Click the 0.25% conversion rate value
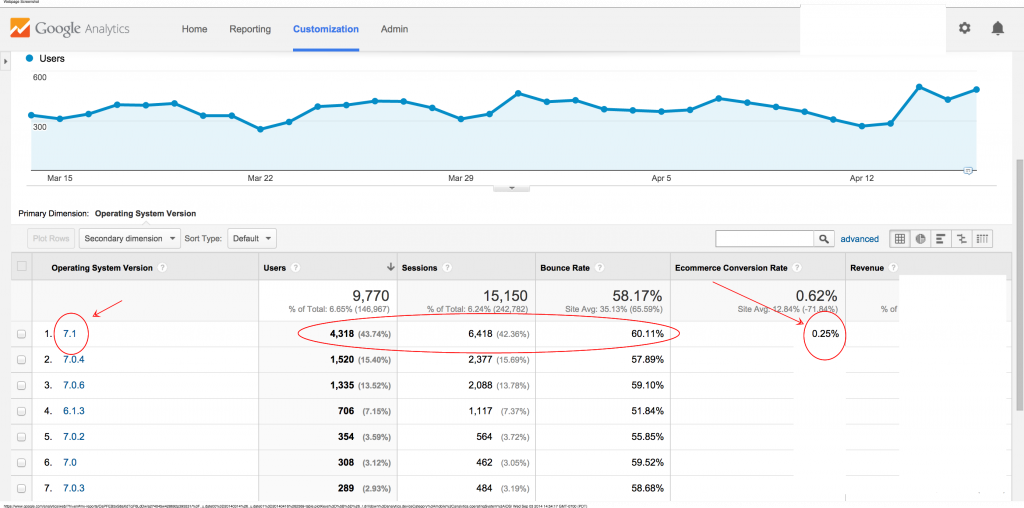1024x508 pixels. (825, 334)
